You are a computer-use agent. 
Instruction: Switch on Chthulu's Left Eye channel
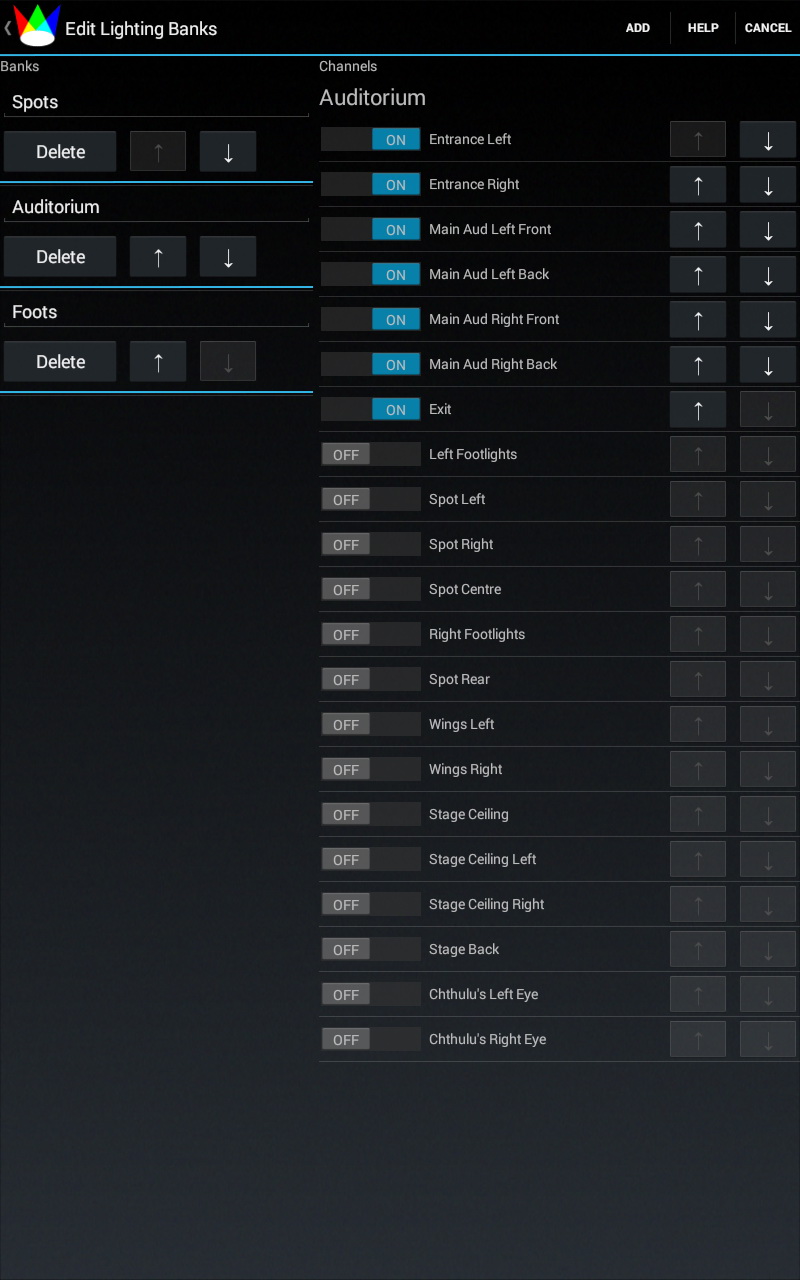point(371,994)
